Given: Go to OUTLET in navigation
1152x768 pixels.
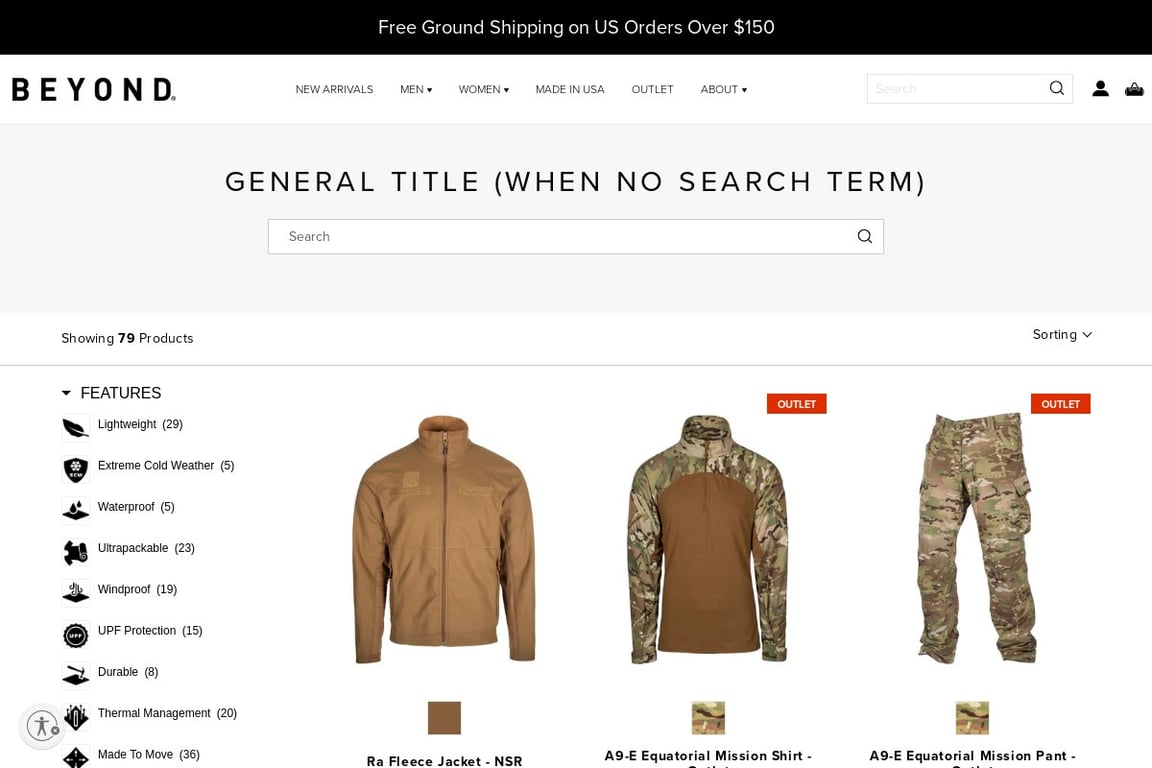Looking at the screenshot, I should [x=652, y=89].
